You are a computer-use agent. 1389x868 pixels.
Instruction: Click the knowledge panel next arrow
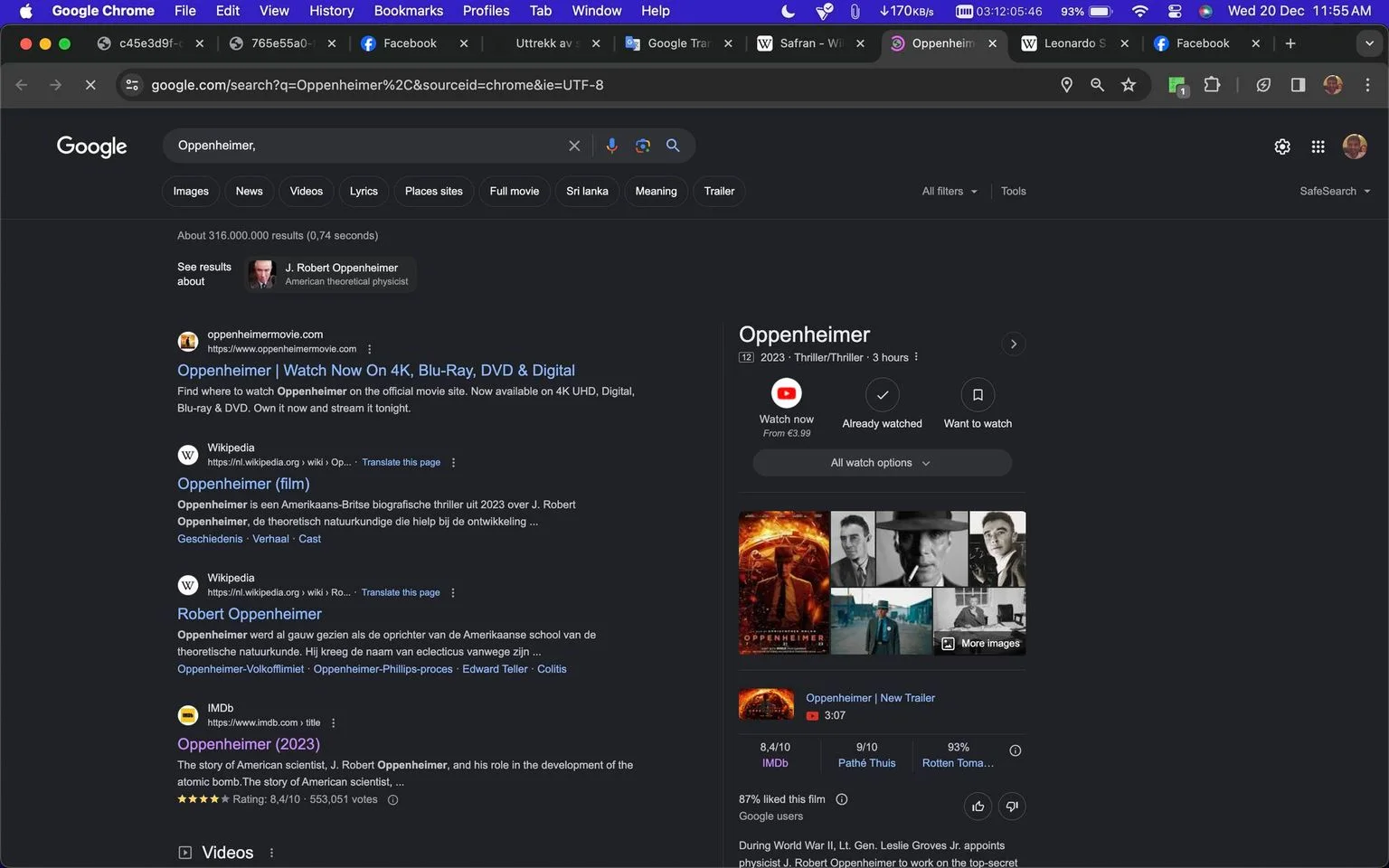click(x=1014, y=344)
